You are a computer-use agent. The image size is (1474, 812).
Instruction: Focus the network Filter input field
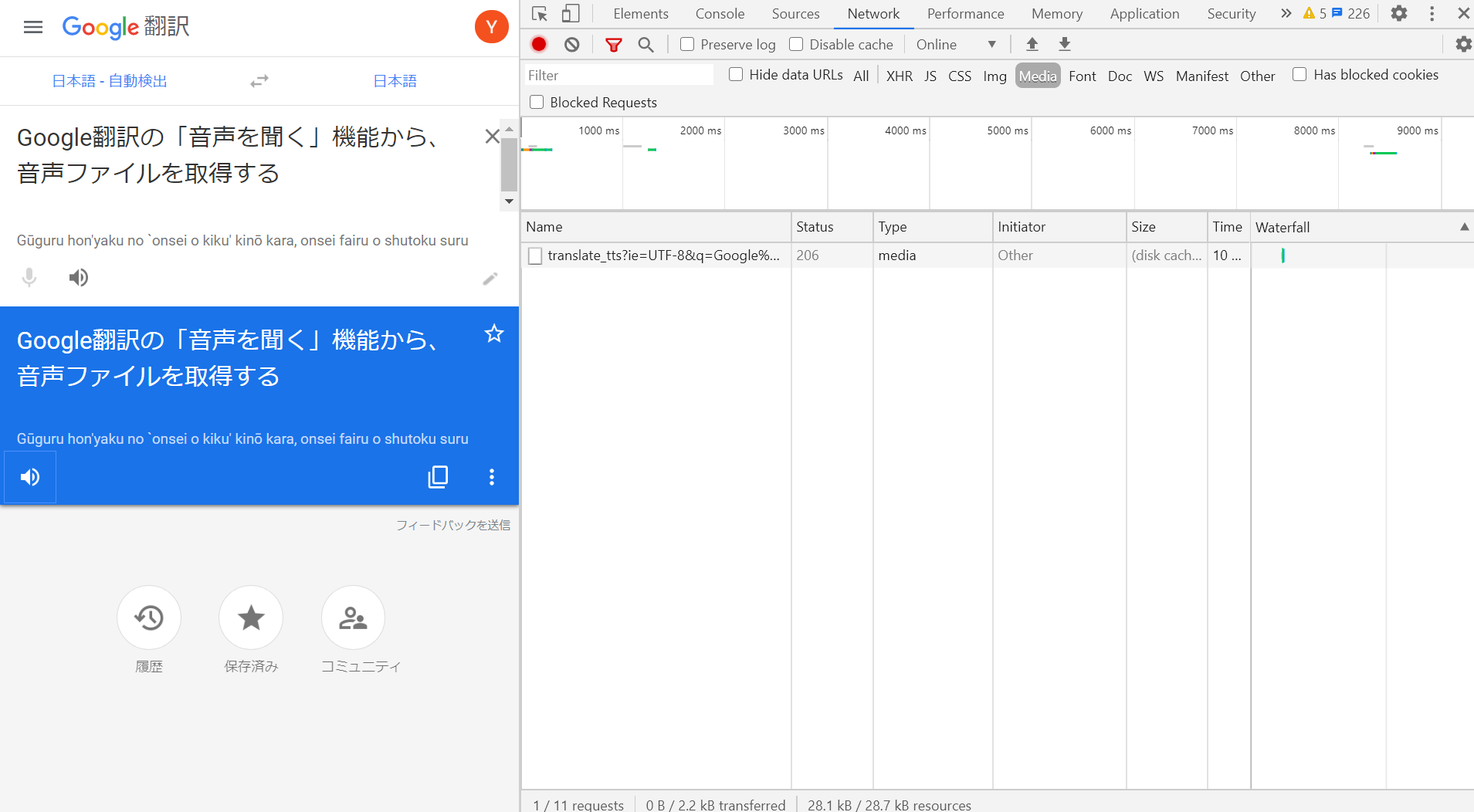619,76
